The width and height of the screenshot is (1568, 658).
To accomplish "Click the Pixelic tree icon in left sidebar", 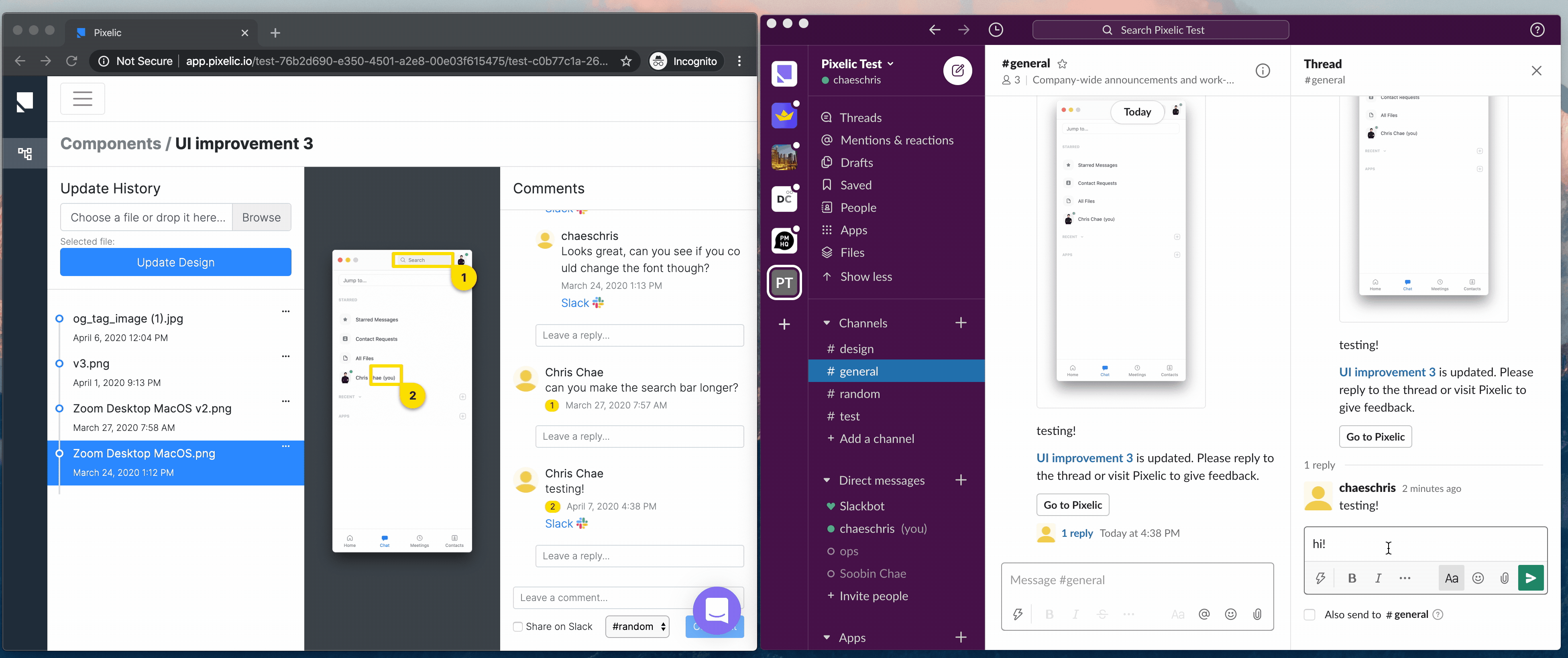I will 24,153.
